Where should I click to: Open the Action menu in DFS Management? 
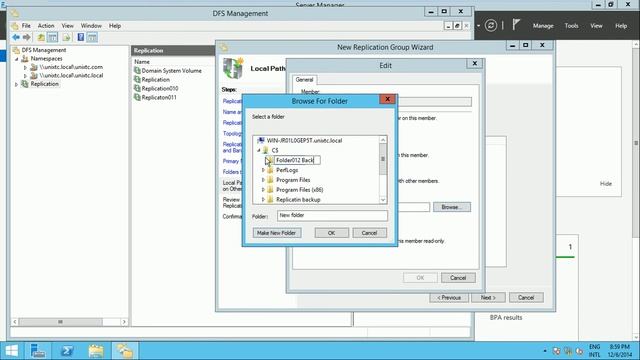click(46, 26)
